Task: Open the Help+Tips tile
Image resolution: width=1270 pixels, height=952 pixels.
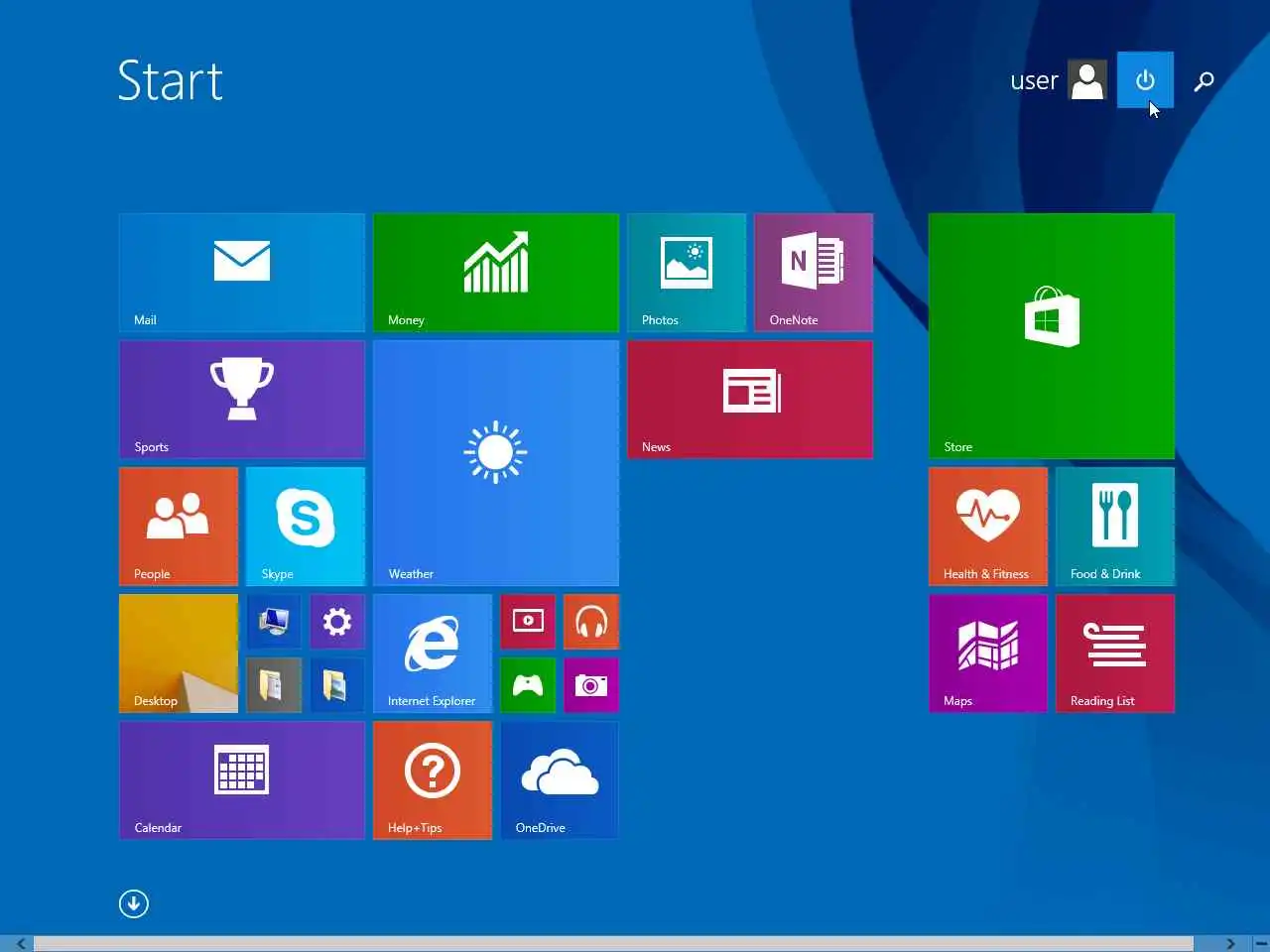Action: tap(433, 780)
